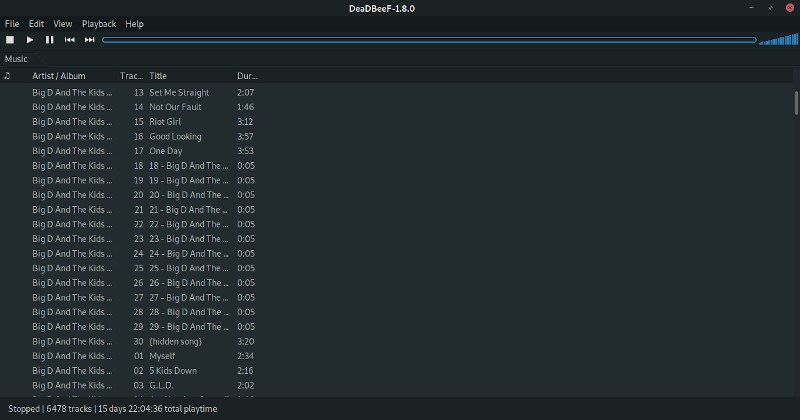The height and width of the screenshot is (420, 800).
Task: Select the track titled '28 - Big D And The ...'
Action: (189, 312)
